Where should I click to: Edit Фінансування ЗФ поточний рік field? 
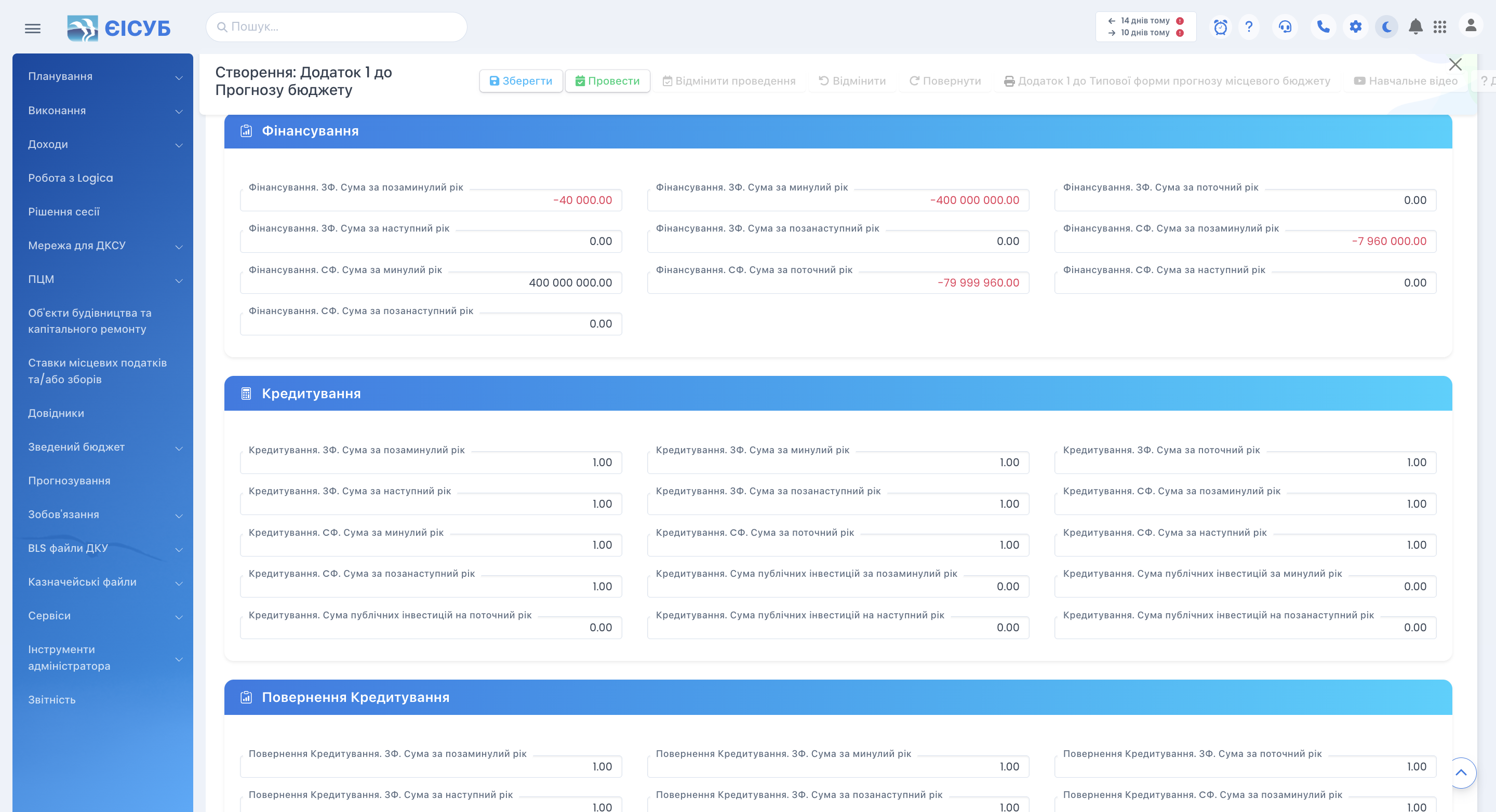1245,200
